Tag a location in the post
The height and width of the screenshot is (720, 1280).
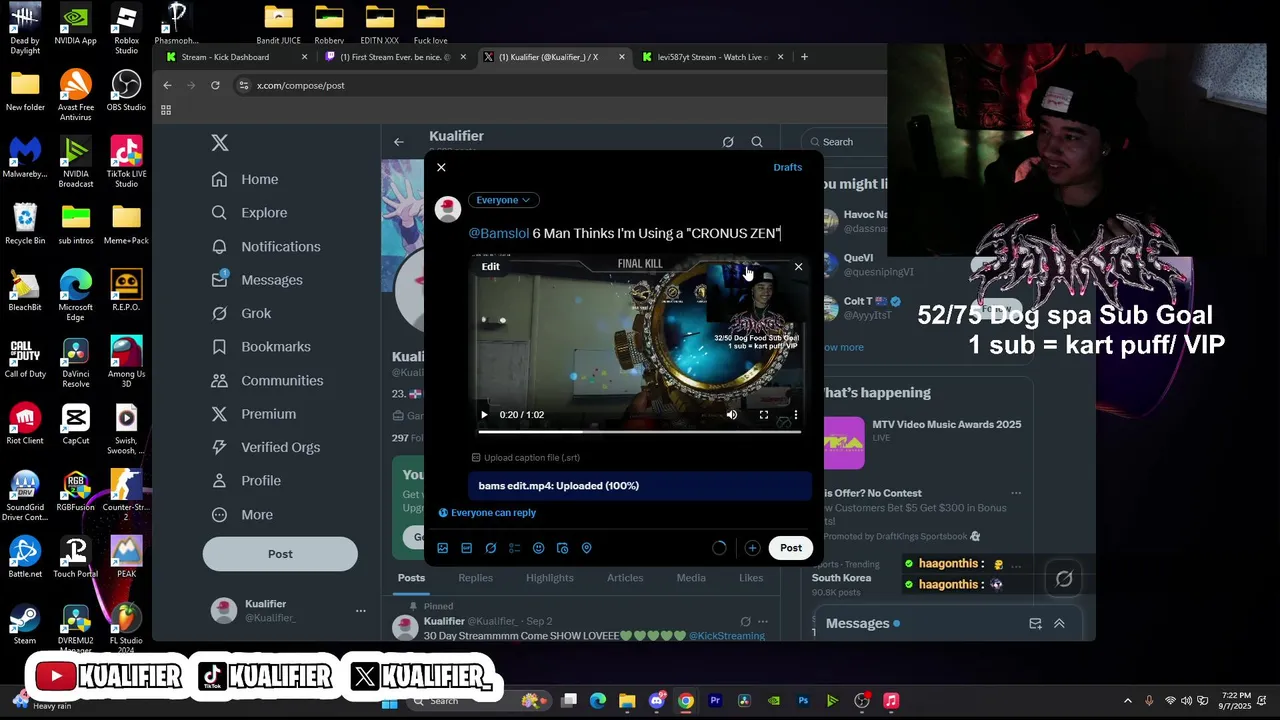tap(587, 548)
